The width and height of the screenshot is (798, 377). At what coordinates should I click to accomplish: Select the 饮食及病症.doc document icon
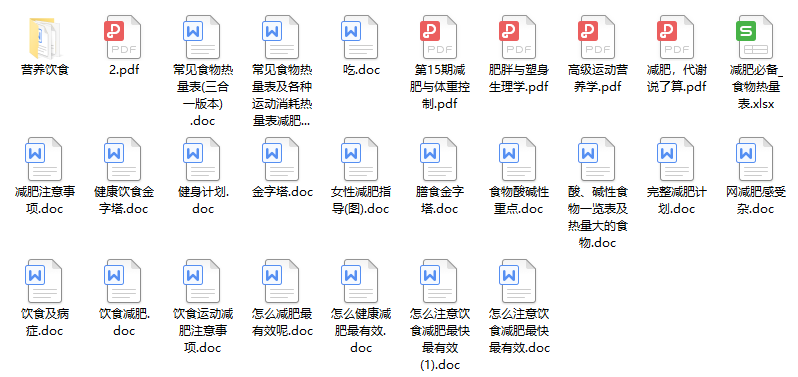tap(44, 281)
